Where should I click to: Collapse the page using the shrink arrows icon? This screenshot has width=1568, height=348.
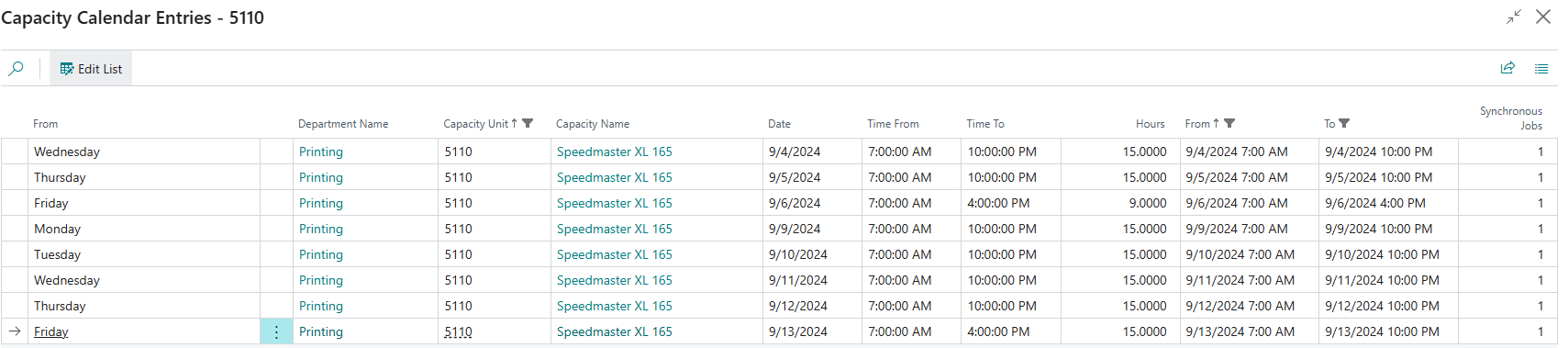pyautogui.click(x=1514, y=17)
